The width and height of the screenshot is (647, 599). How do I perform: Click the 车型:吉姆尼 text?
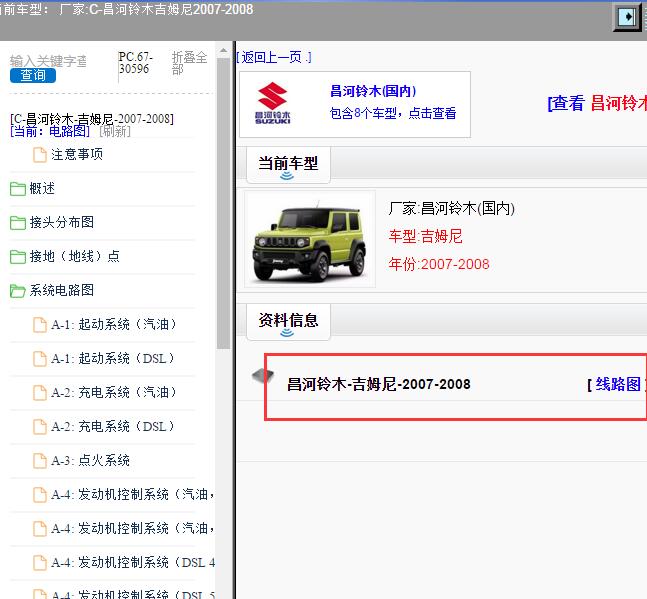pyautogui.click(x=425, y=236)
